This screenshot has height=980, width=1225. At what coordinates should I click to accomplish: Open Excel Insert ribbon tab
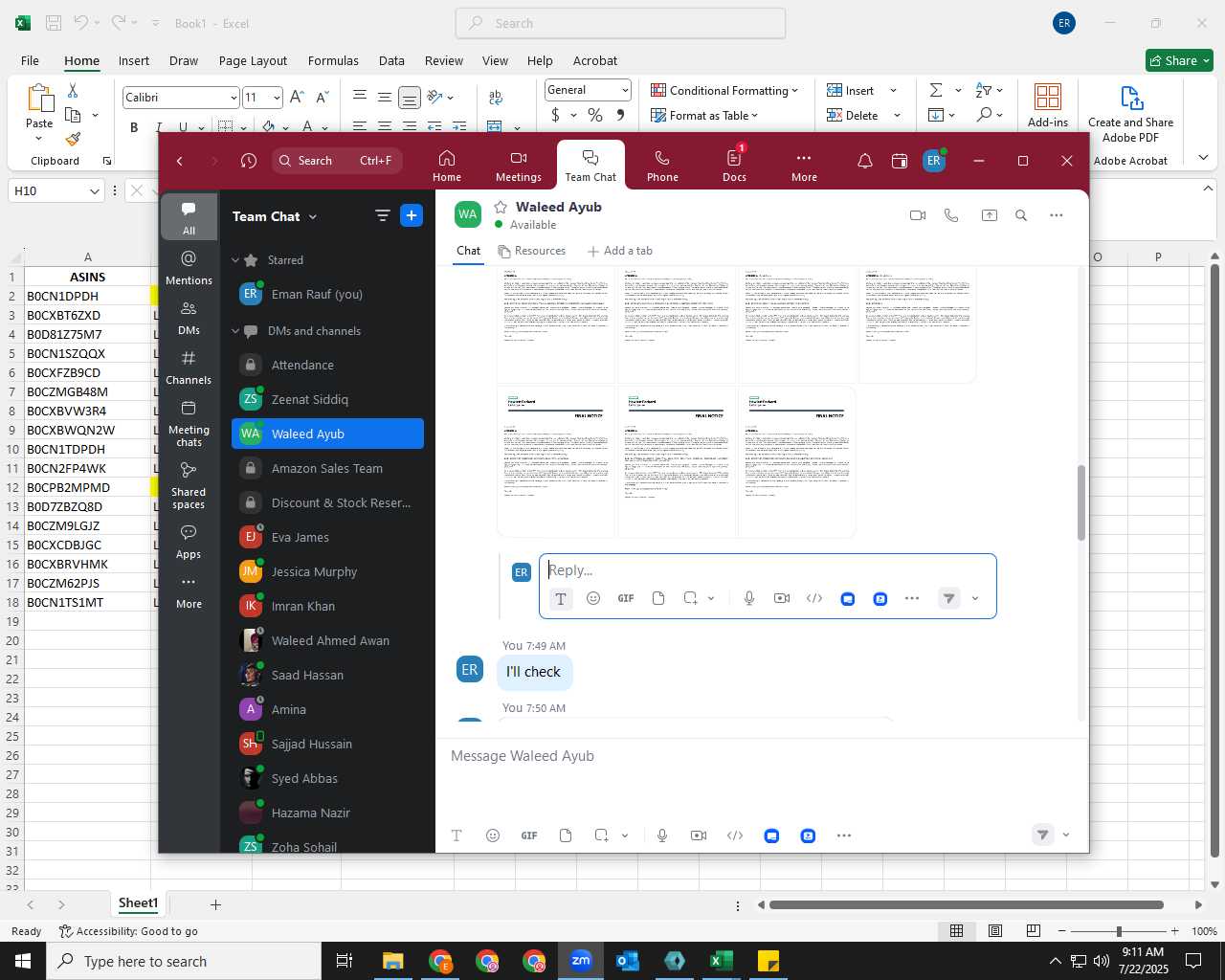(x=134, y=60)
